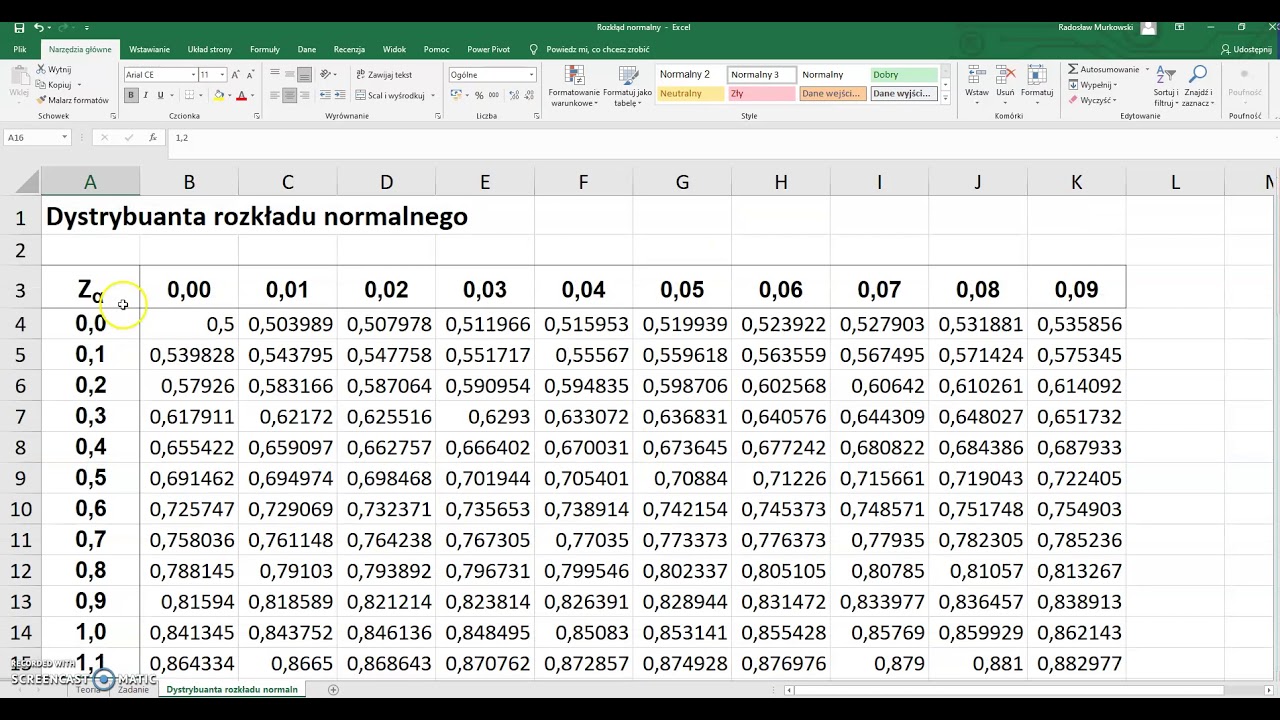This screenshot has height=720, width=1280.
Task: Center cell text horizontally
Action: point(289,95)
